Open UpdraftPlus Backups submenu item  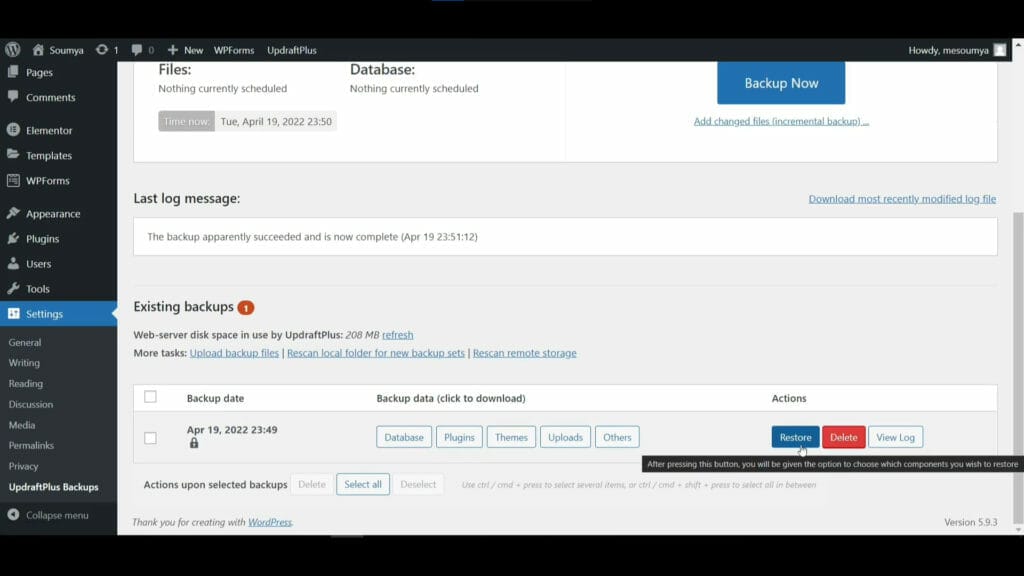(54, 487)
